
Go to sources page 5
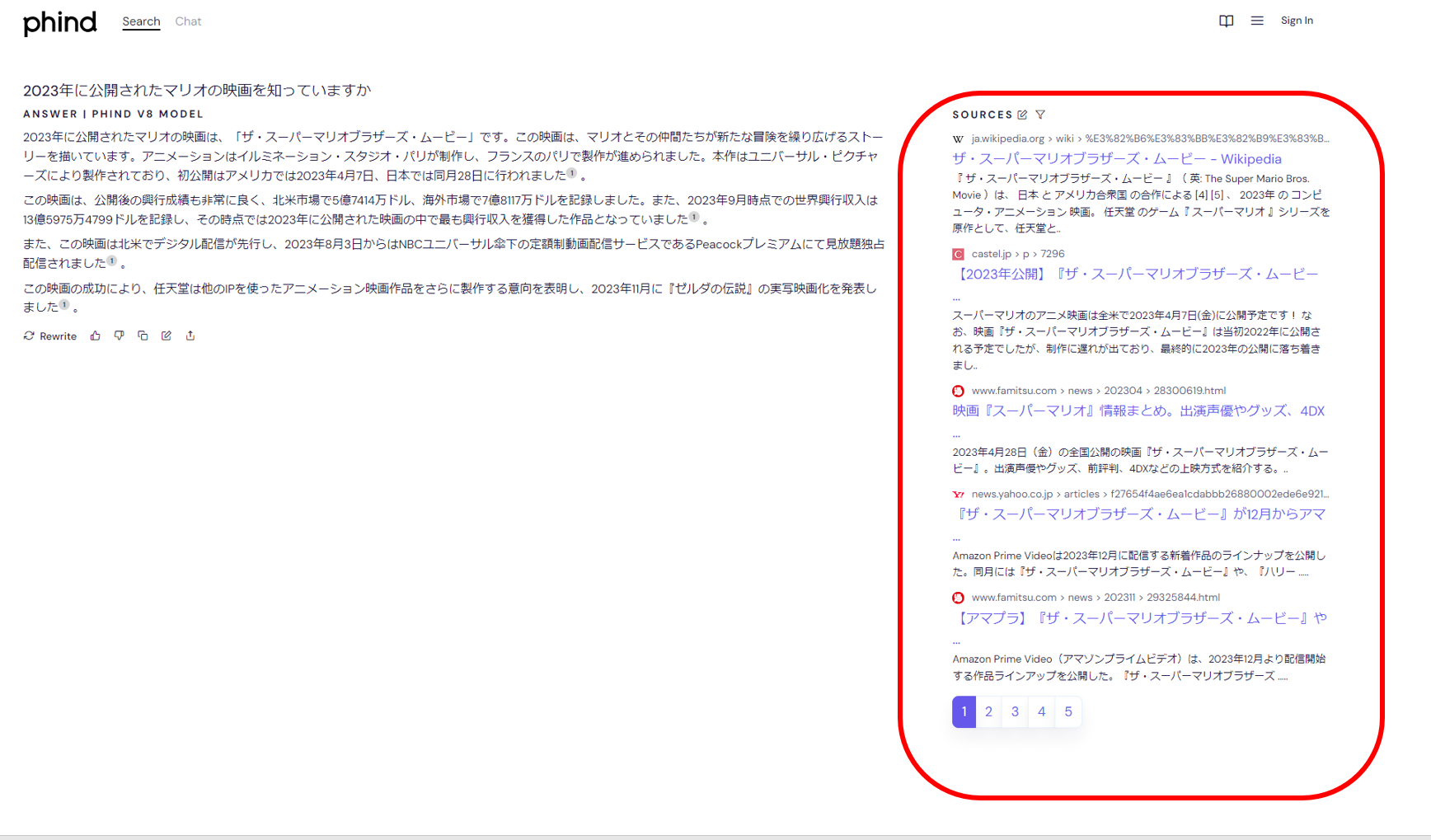pos(1067,712)
